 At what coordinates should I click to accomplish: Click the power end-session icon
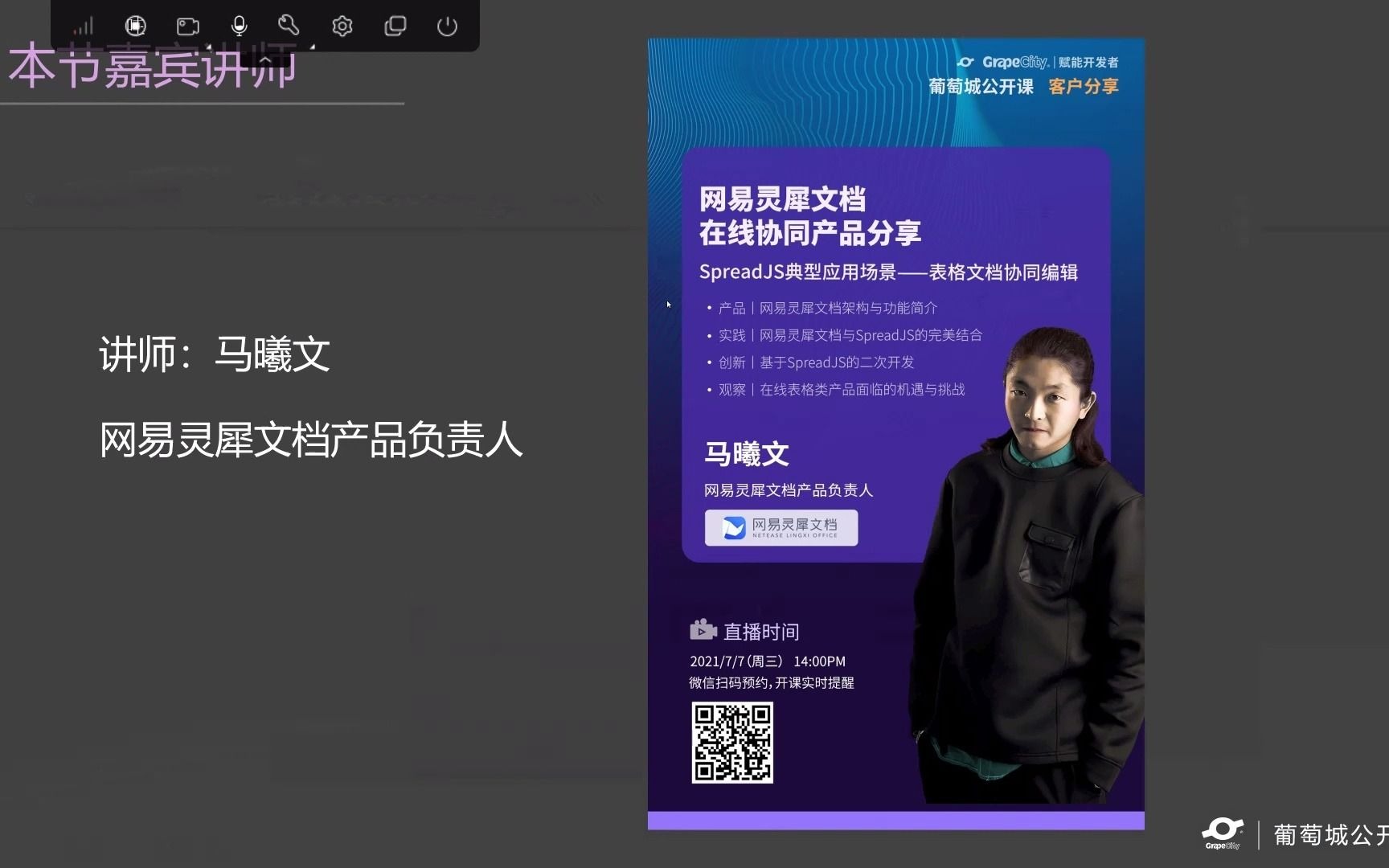(x=447, y=27)
